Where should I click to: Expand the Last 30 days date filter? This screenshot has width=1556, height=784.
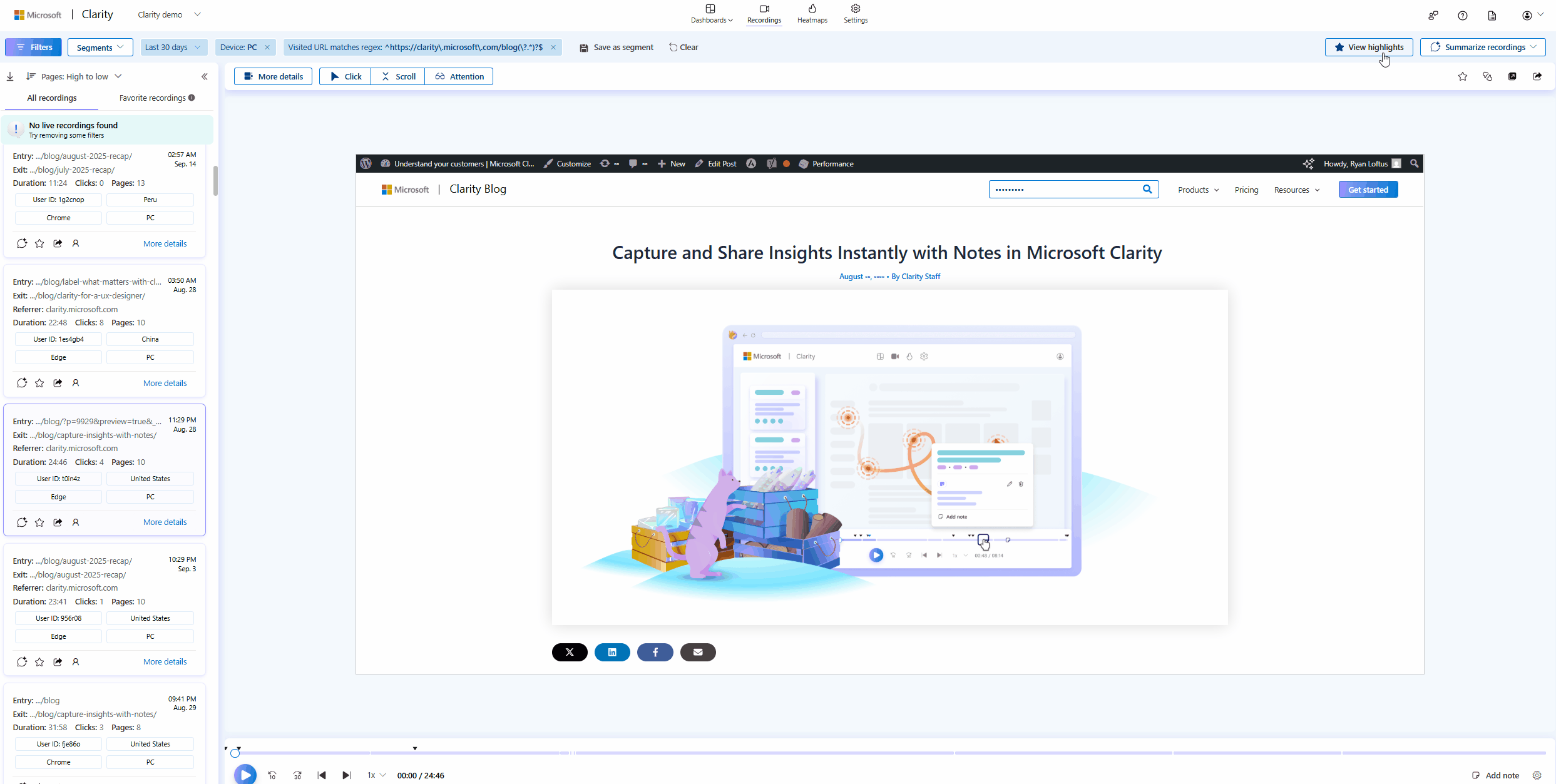[x=173, y=47]
